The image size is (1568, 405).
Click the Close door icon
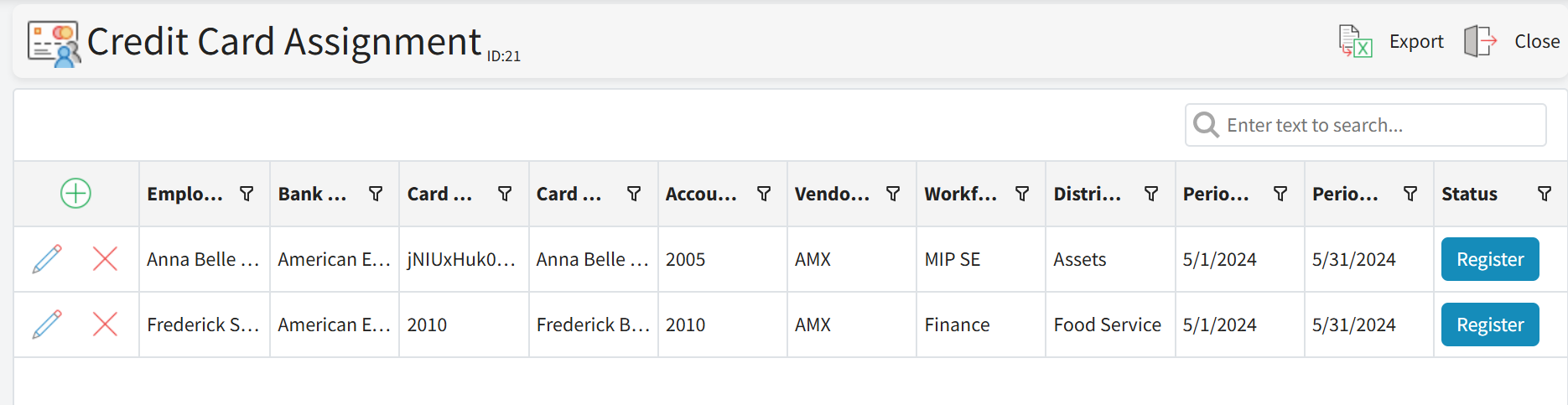1481,41
